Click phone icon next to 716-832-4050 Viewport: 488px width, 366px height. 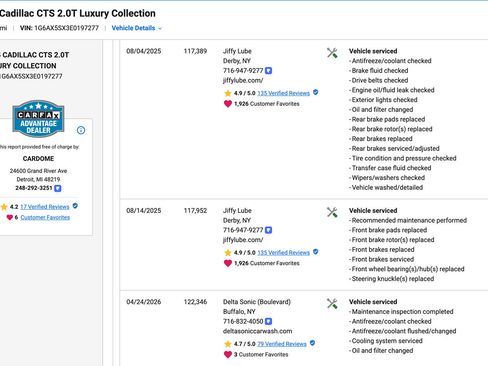click(x=268, y=321)
